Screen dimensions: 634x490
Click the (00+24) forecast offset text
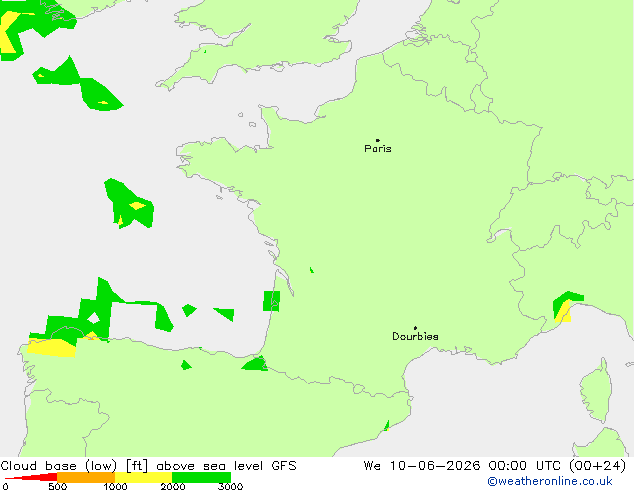coord(597,466)
